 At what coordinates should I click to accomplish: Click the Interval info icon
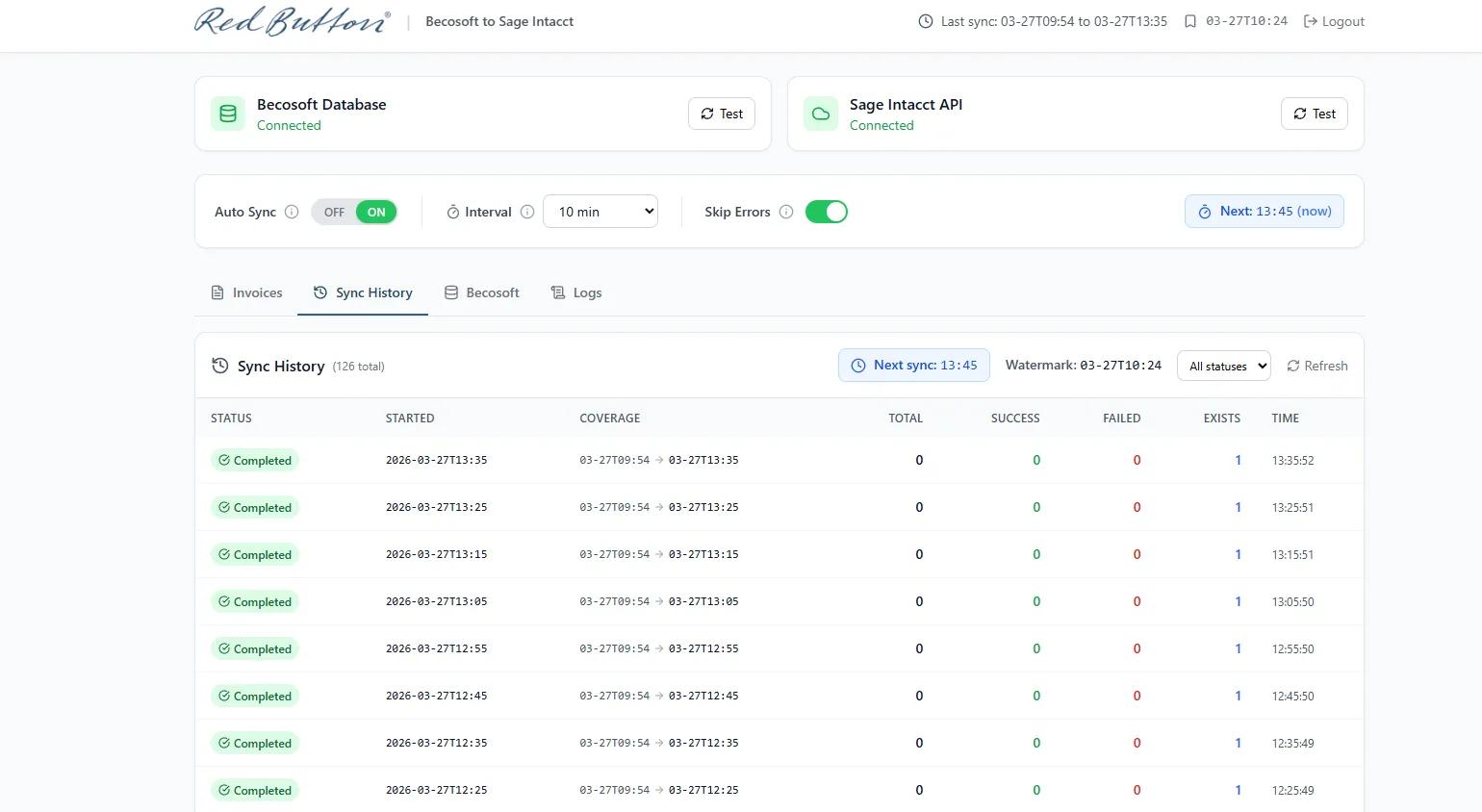pyautogui.click(x=527, y=212)
